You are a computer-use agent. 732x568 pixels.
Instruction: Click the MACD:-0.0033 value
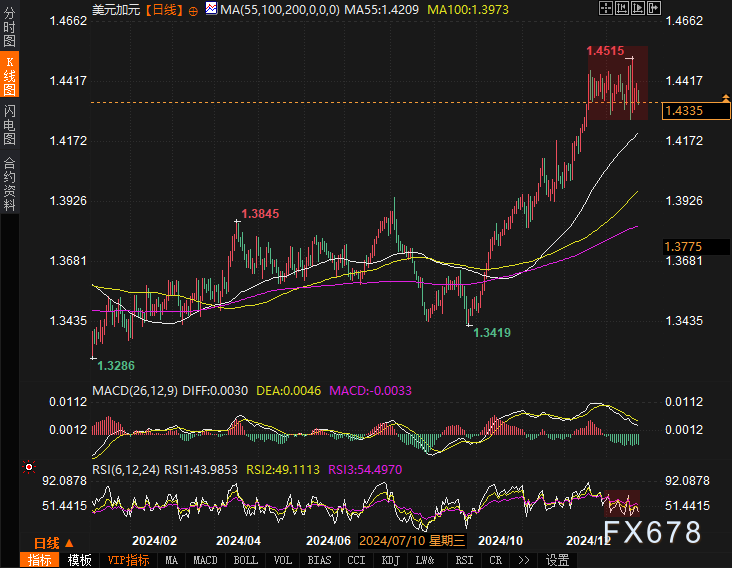[371, 391]
